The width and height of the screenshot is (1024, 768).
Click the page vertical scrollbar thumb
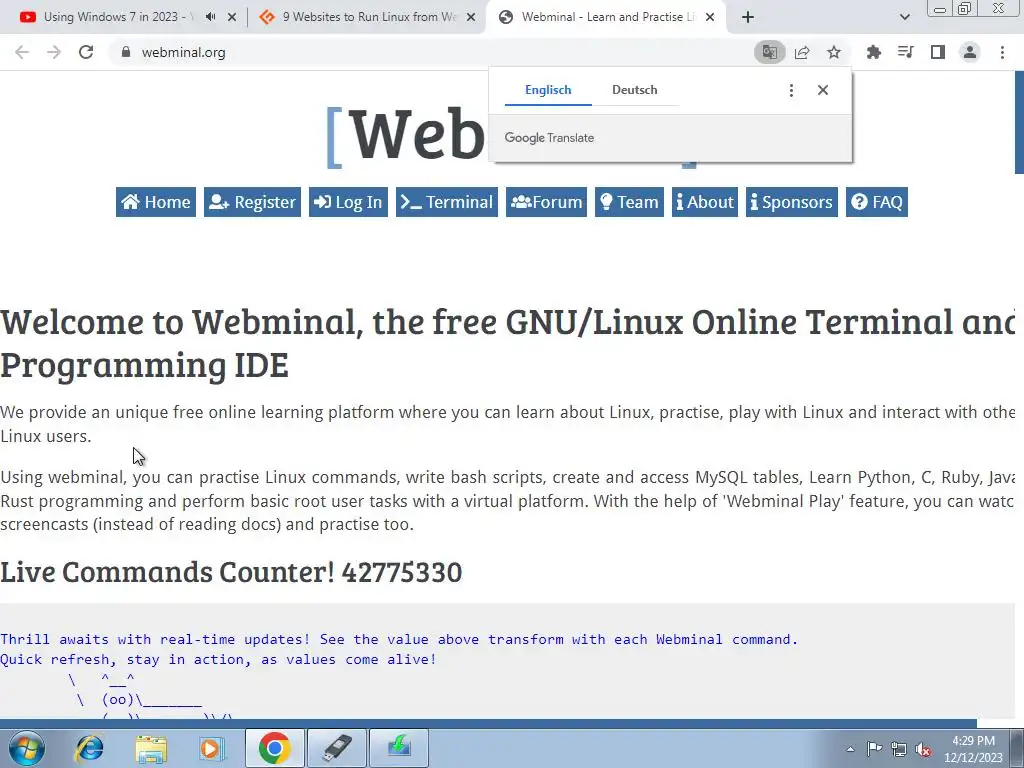click(x=1019, y=123)
